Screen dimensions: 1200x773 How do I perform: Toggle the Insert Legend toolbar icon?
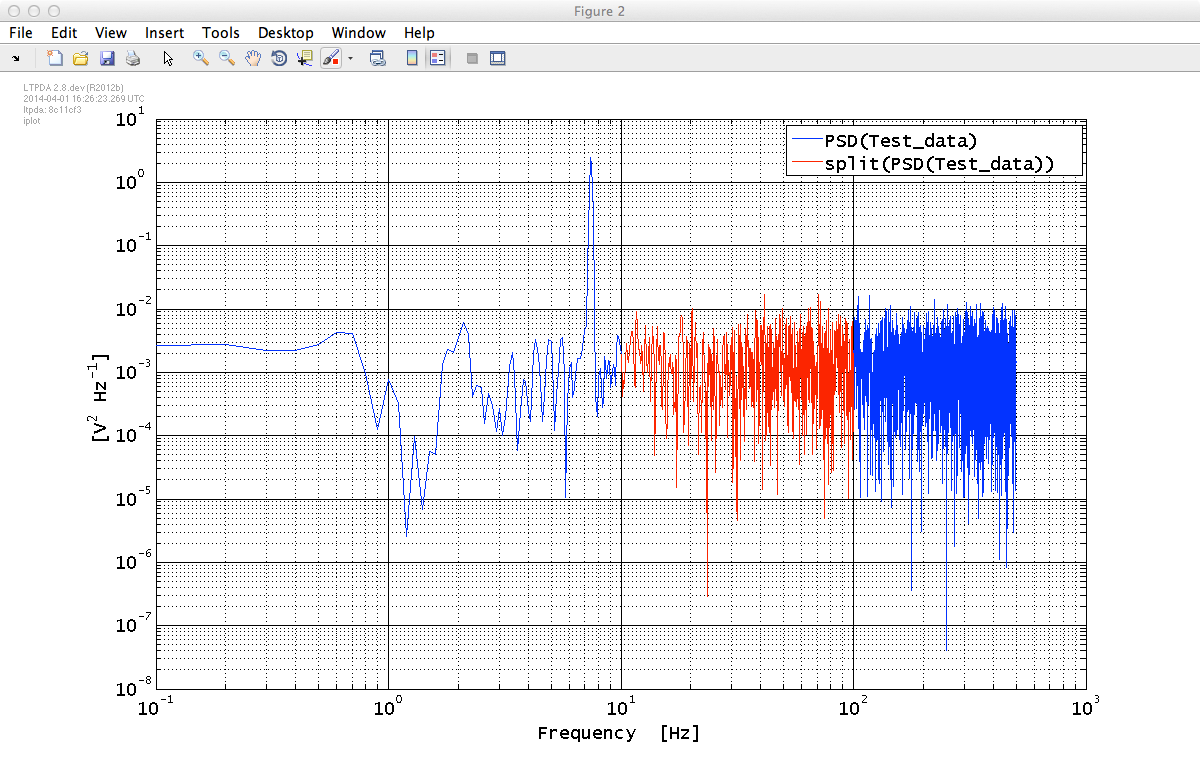(437, 59)
